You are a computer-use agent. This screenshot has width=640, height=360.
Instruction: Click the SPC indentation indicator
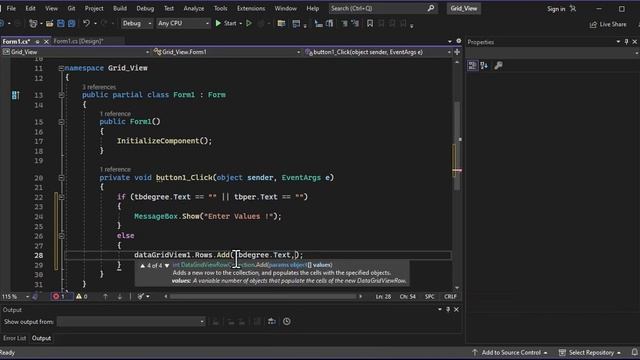tap(429, 297)
